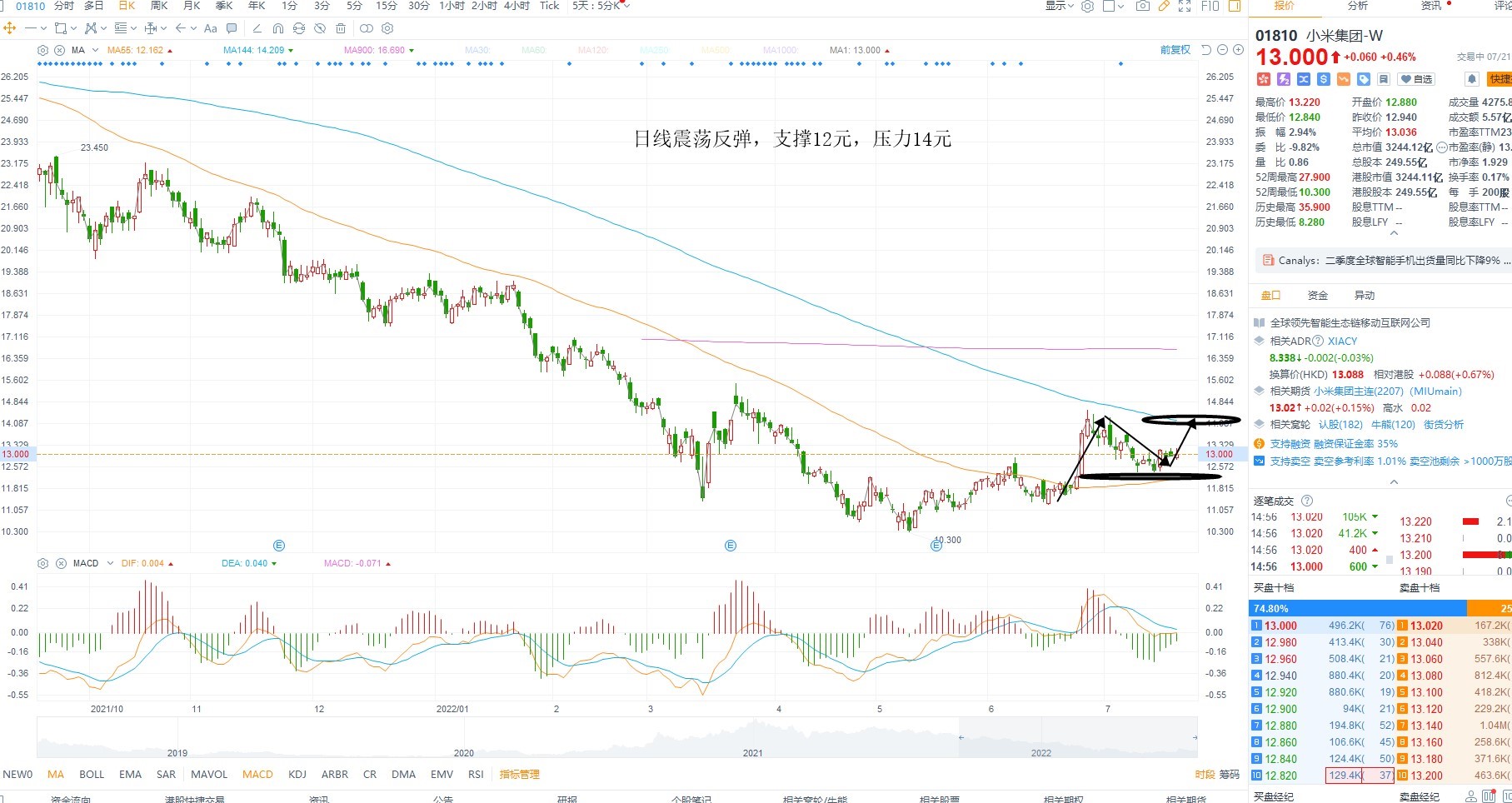Screen dimensions: 1512x803
Task: Select the pencil free draw tool
Action: coord(257,28)
